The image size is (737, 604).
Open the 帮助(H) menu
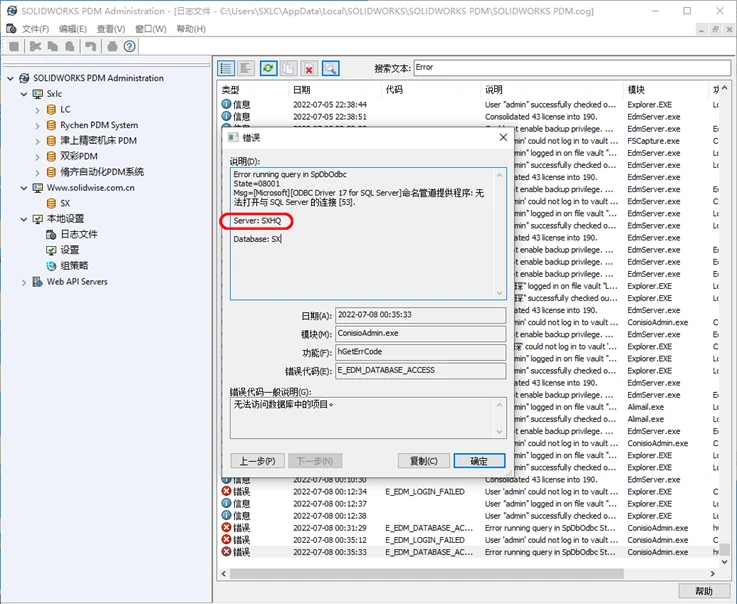(x=191, y=29)
